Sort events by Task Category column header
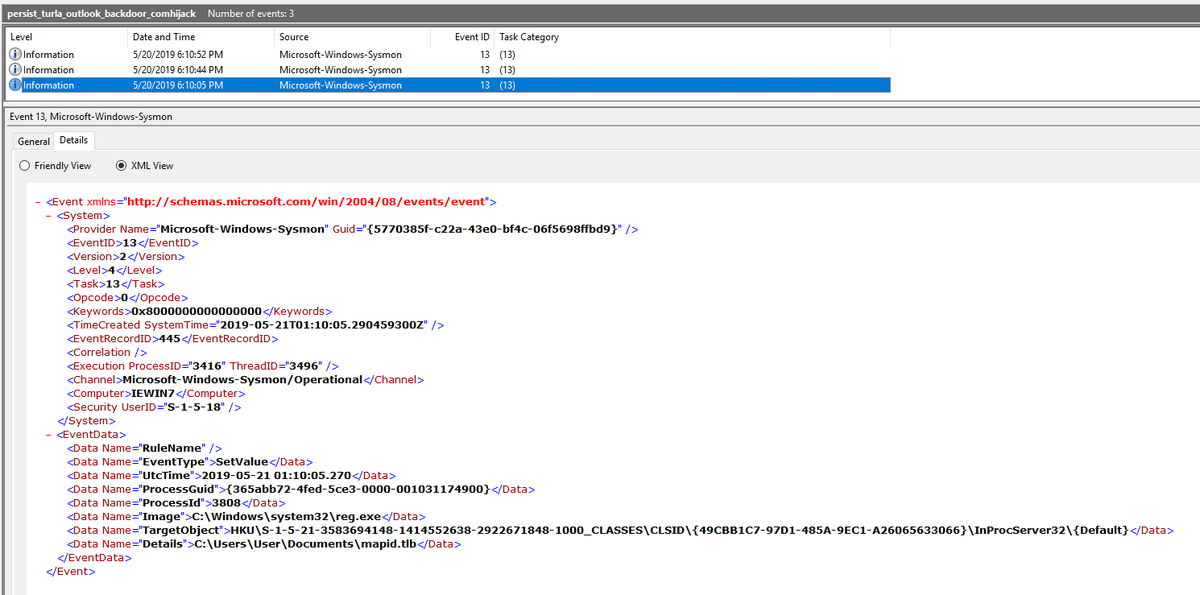 [x=692, y=37]
